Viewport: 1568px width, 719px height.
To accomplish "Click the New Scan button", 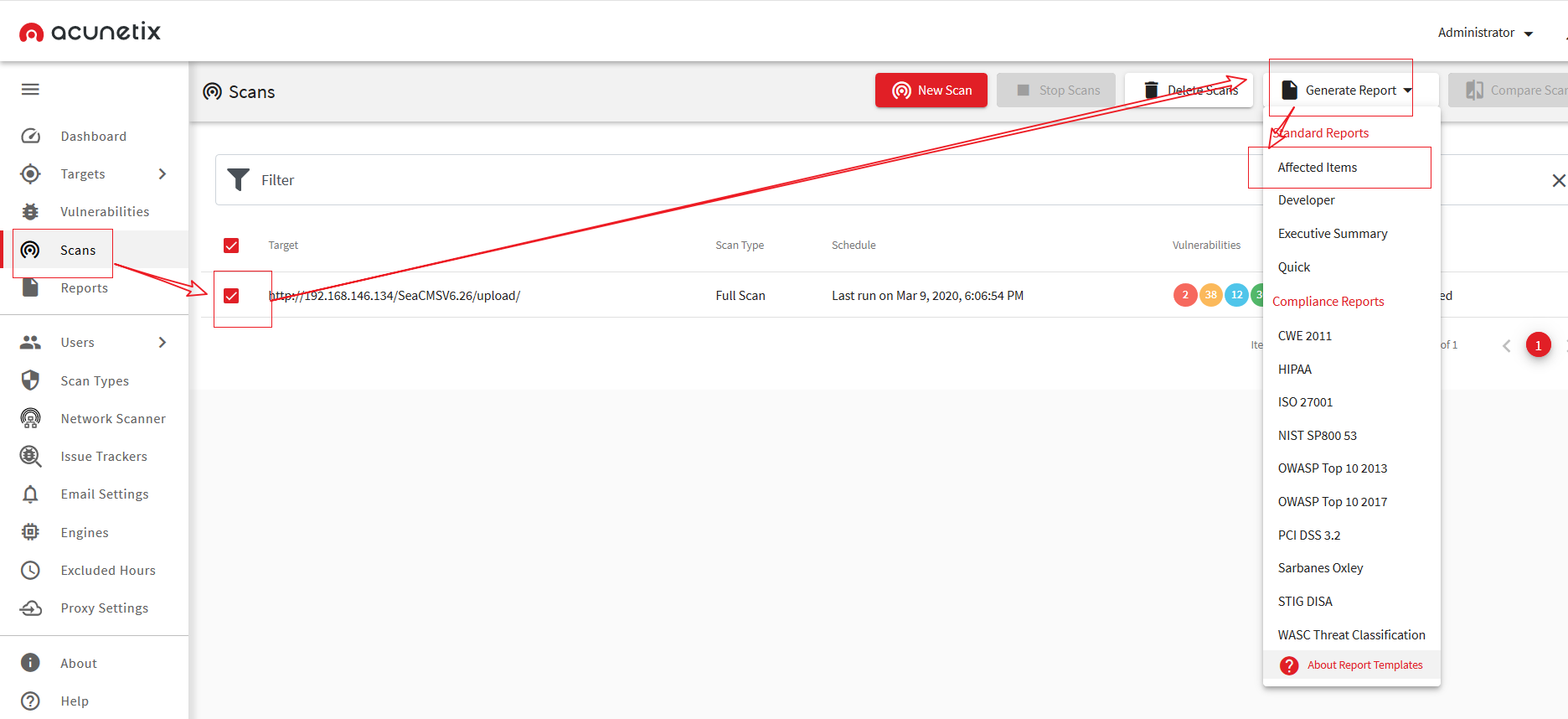I will click(x=931, y=90).
